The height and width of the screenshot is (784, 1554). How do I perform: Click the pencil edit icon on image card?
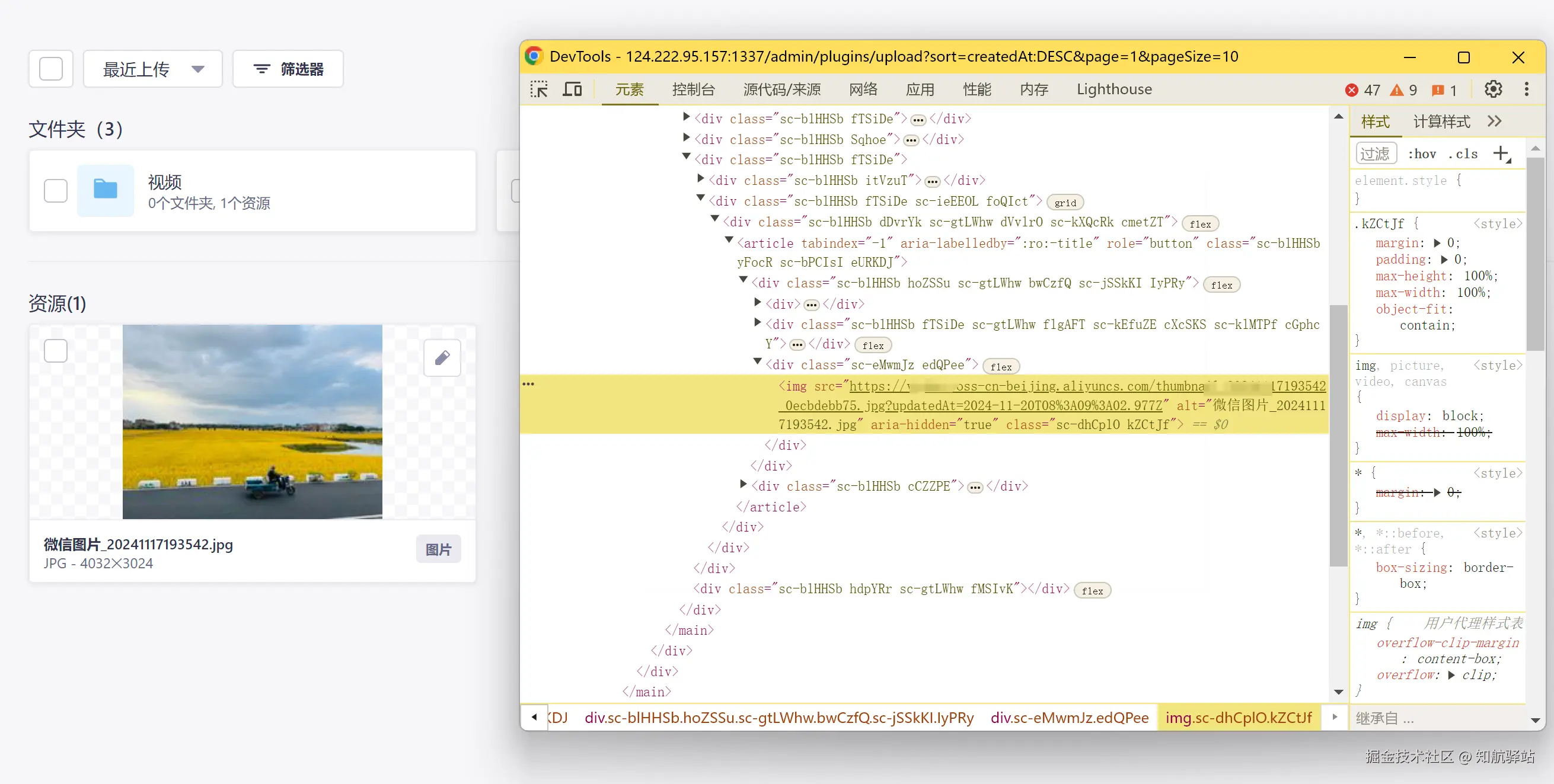pyautogui.click(x=442, y=357)
